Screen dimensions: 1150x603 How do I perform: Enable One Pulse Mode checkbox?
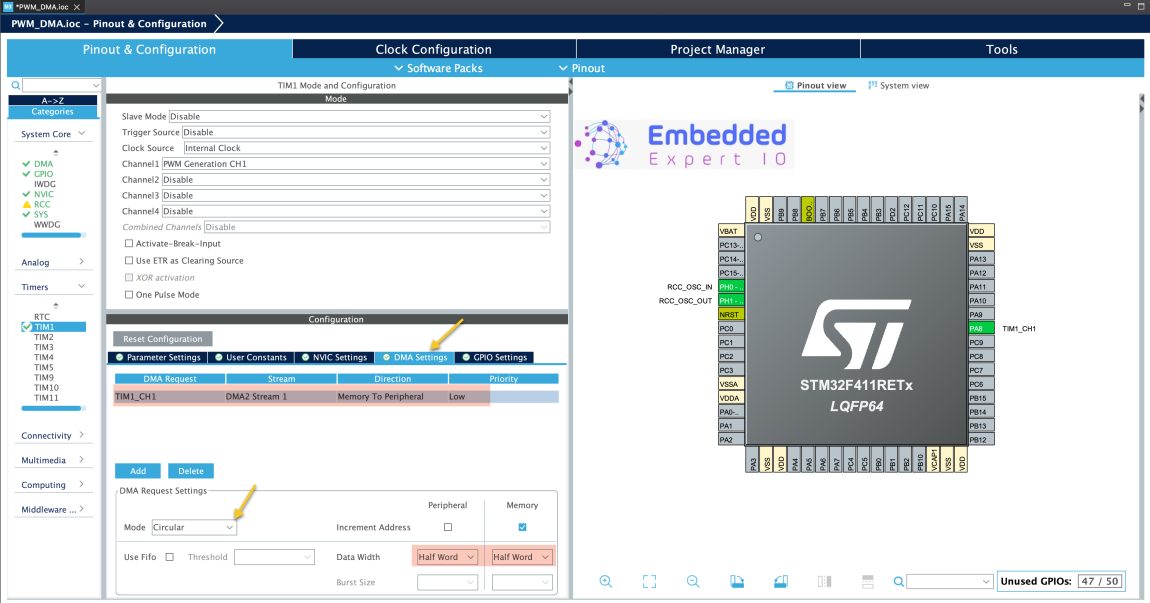(129, 294)
